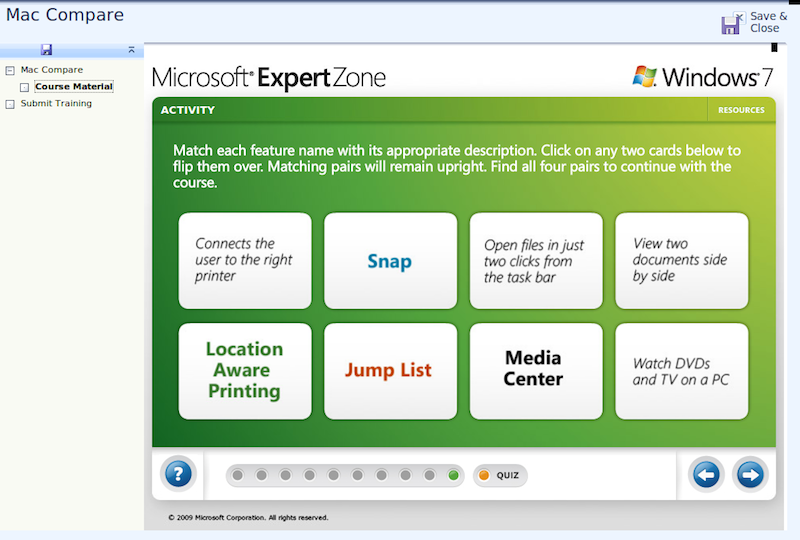
Task: Click the 2009 Microsoft Corporation copyright text
Action: (x=248, y=518)
